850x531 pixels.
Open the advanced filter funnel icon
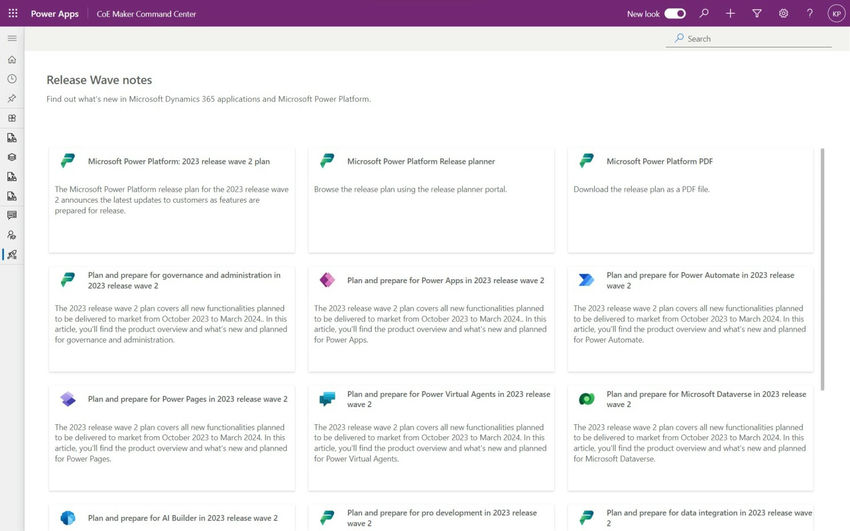(x=757, y=13)
